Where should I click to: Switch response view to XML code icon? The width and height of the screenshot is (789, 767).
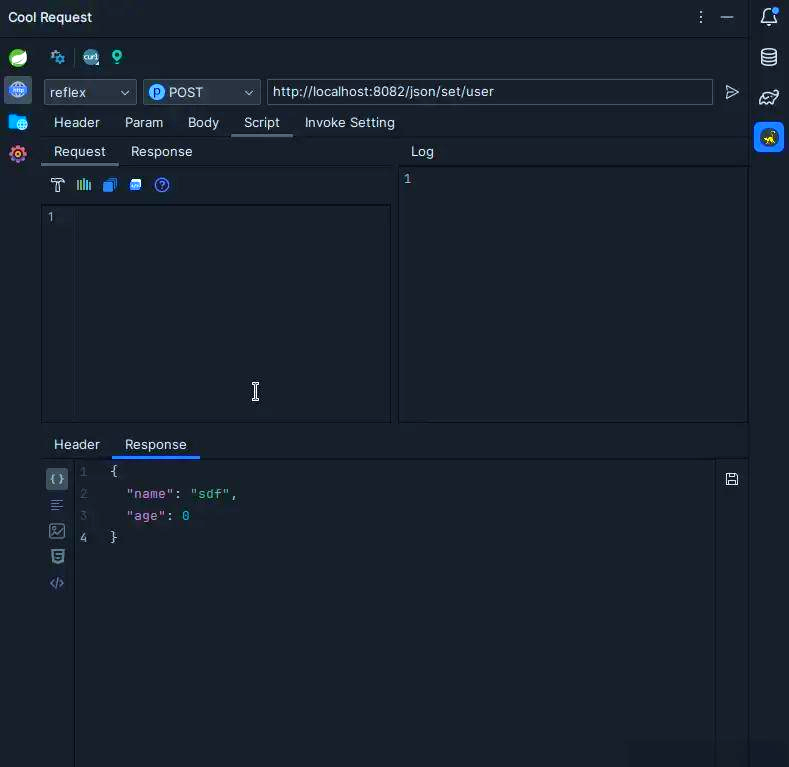(57, 582)
